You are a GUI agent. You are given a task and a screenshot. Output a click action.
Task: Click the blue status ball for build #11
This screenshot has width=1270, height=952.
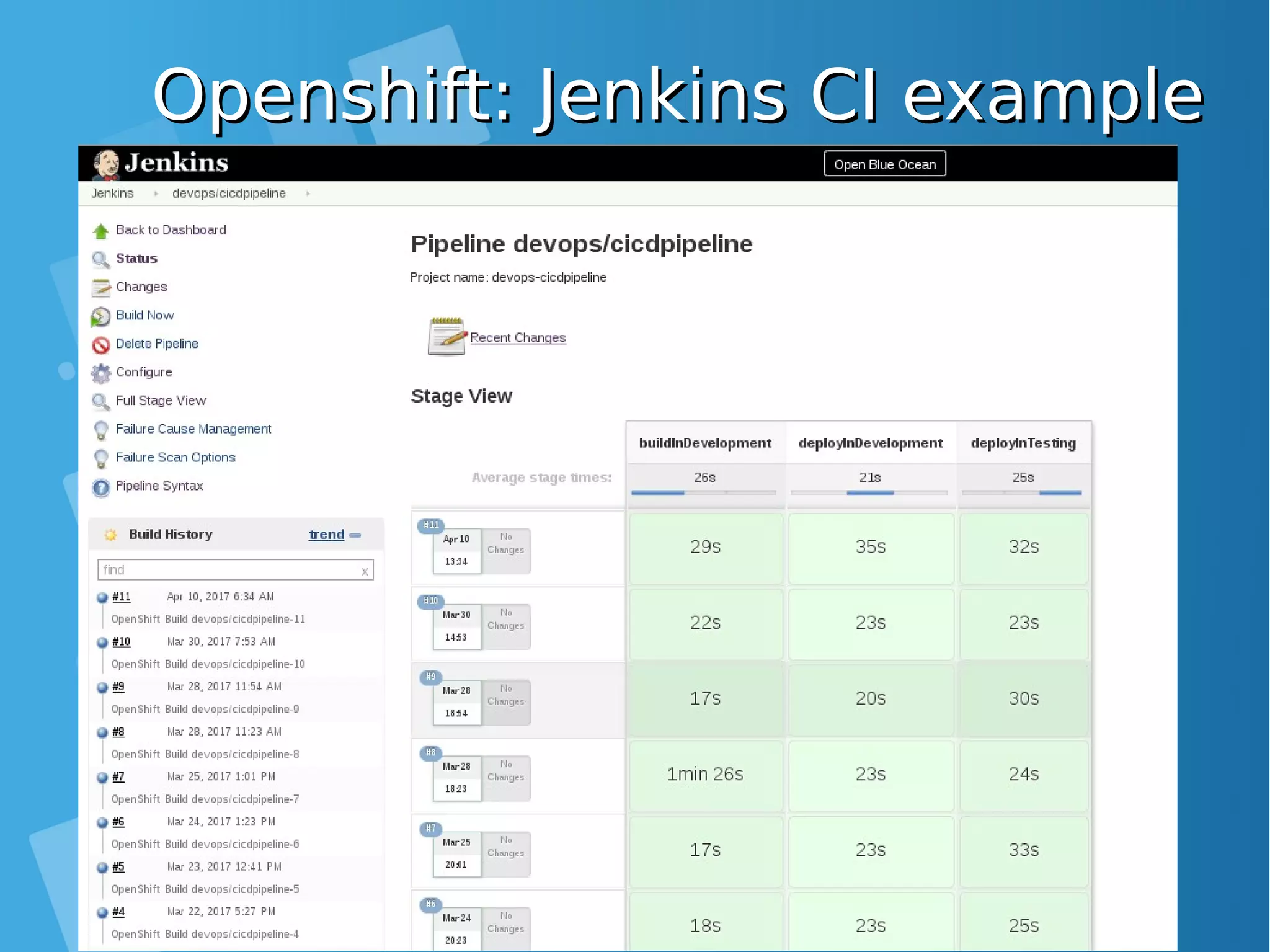(102, 598)
